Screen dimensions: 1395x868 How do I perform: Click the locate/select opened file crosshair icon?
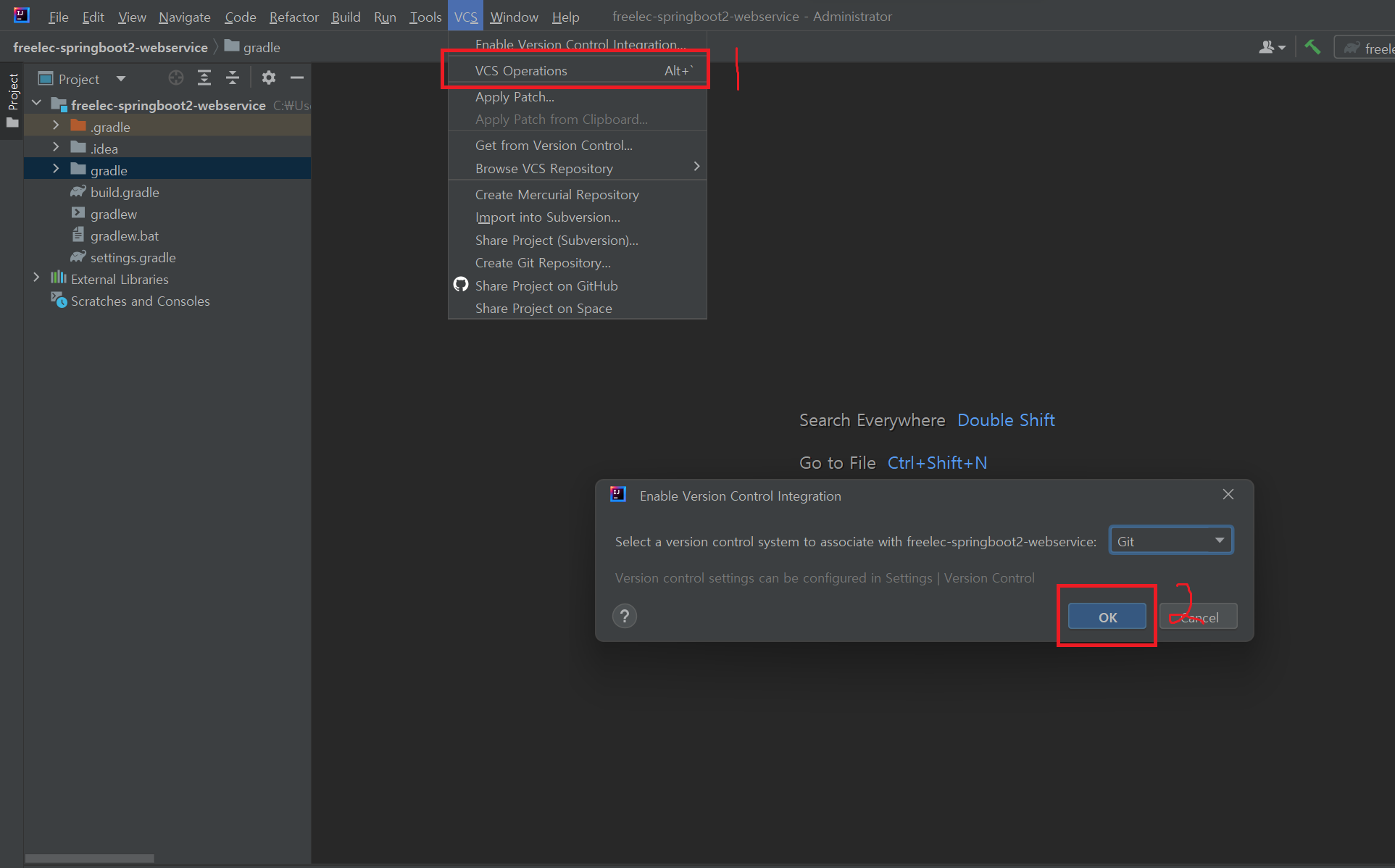175,78
